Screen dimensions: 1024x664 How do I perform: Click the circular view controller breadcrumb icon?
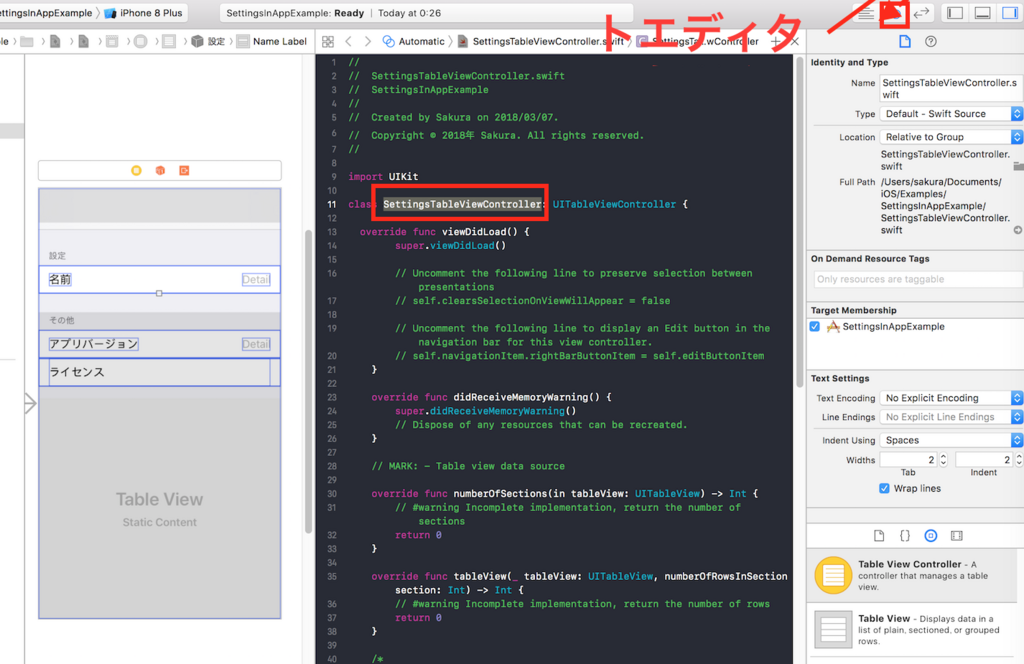coord(140,41)
